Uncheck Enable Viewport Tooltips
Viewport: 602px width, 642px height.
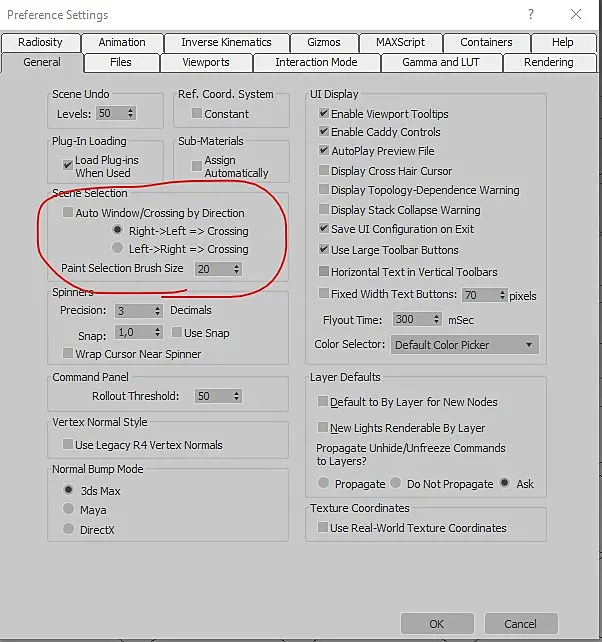(324, 113)
